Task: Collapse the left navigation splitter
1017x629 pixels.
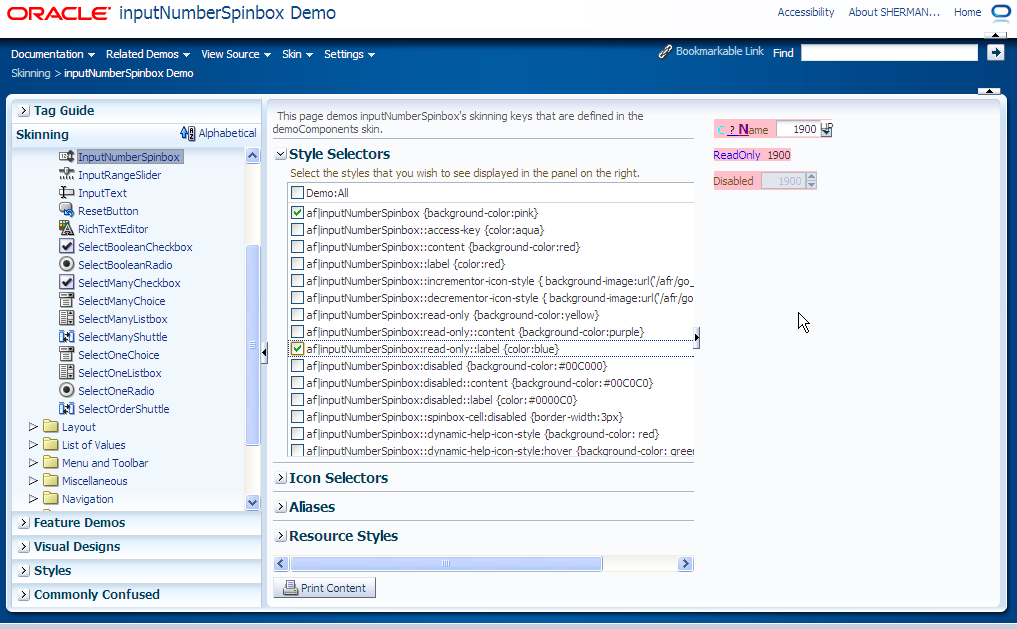Action: [x=264, y=353]
